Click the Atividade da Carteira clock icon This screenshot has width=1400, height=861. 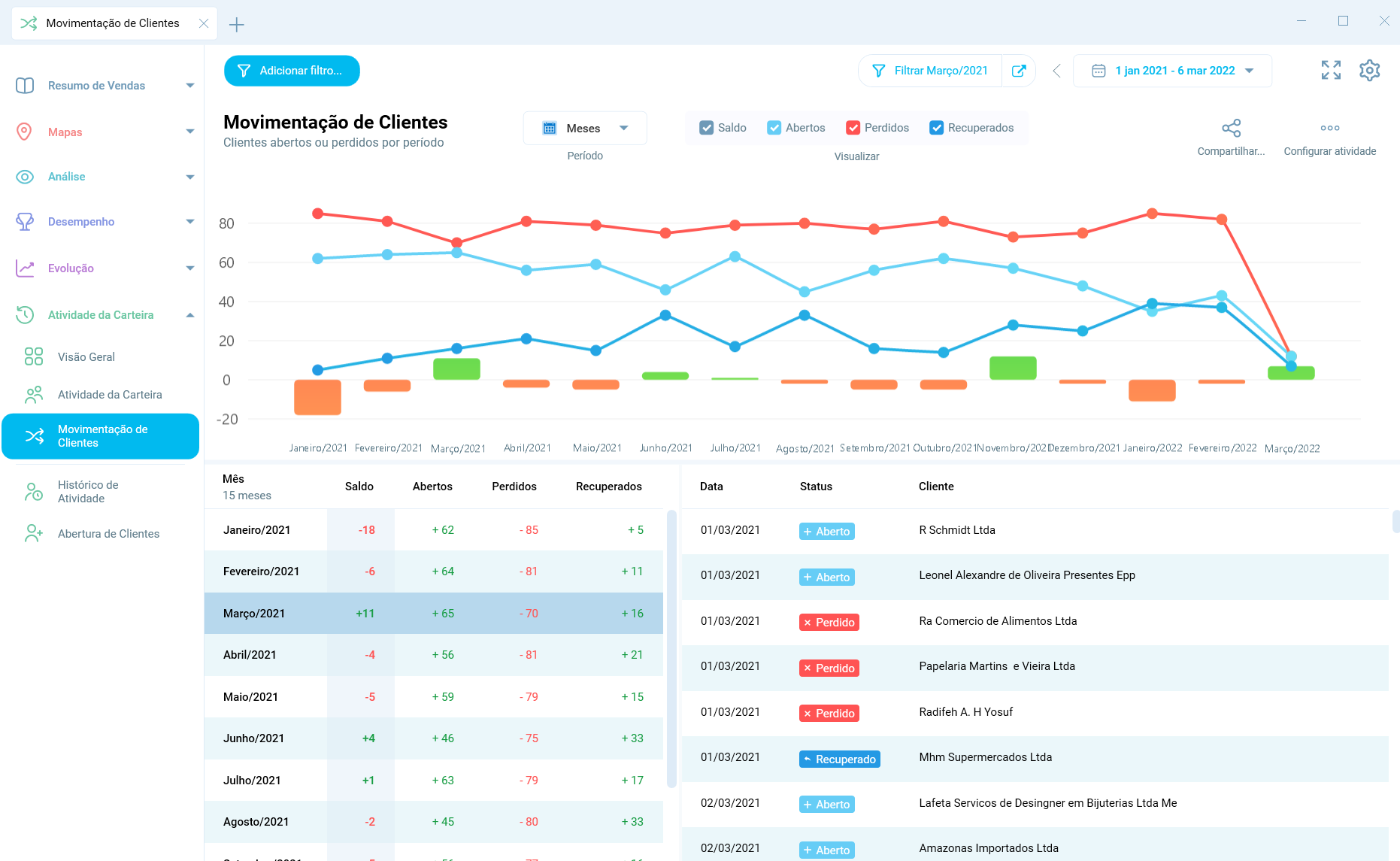(x=25, y=315)
